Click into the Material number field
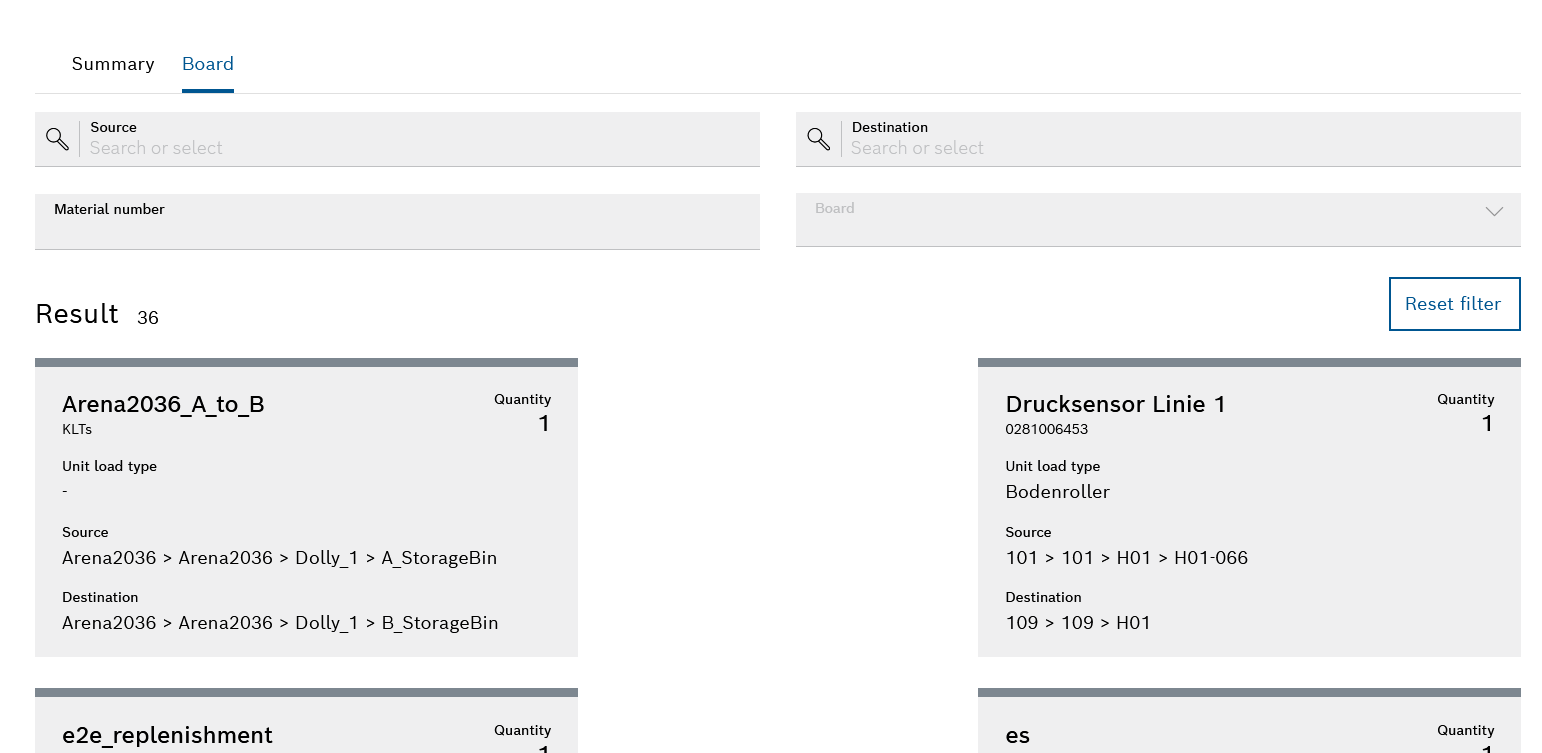Screen dimensions: 1542x753 pyautogui.click(x=397, y=221)
